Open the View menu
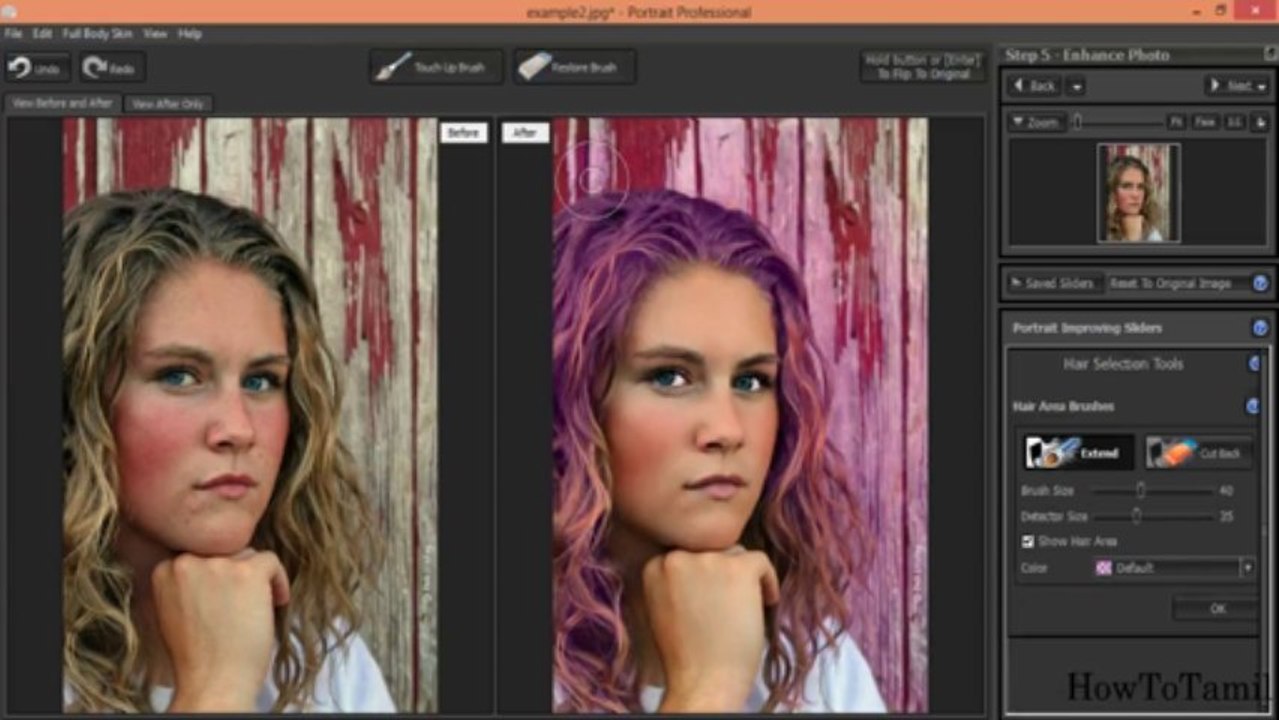Image resolution: width=1279 pixels, height=720 pixels. (155, 33)
